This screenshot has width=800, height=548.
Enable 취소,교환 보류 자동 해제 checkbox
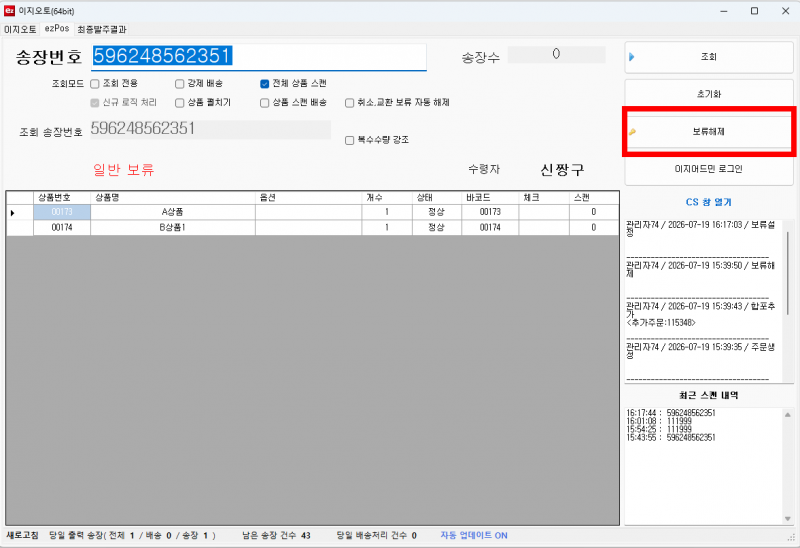coord(349,103)
